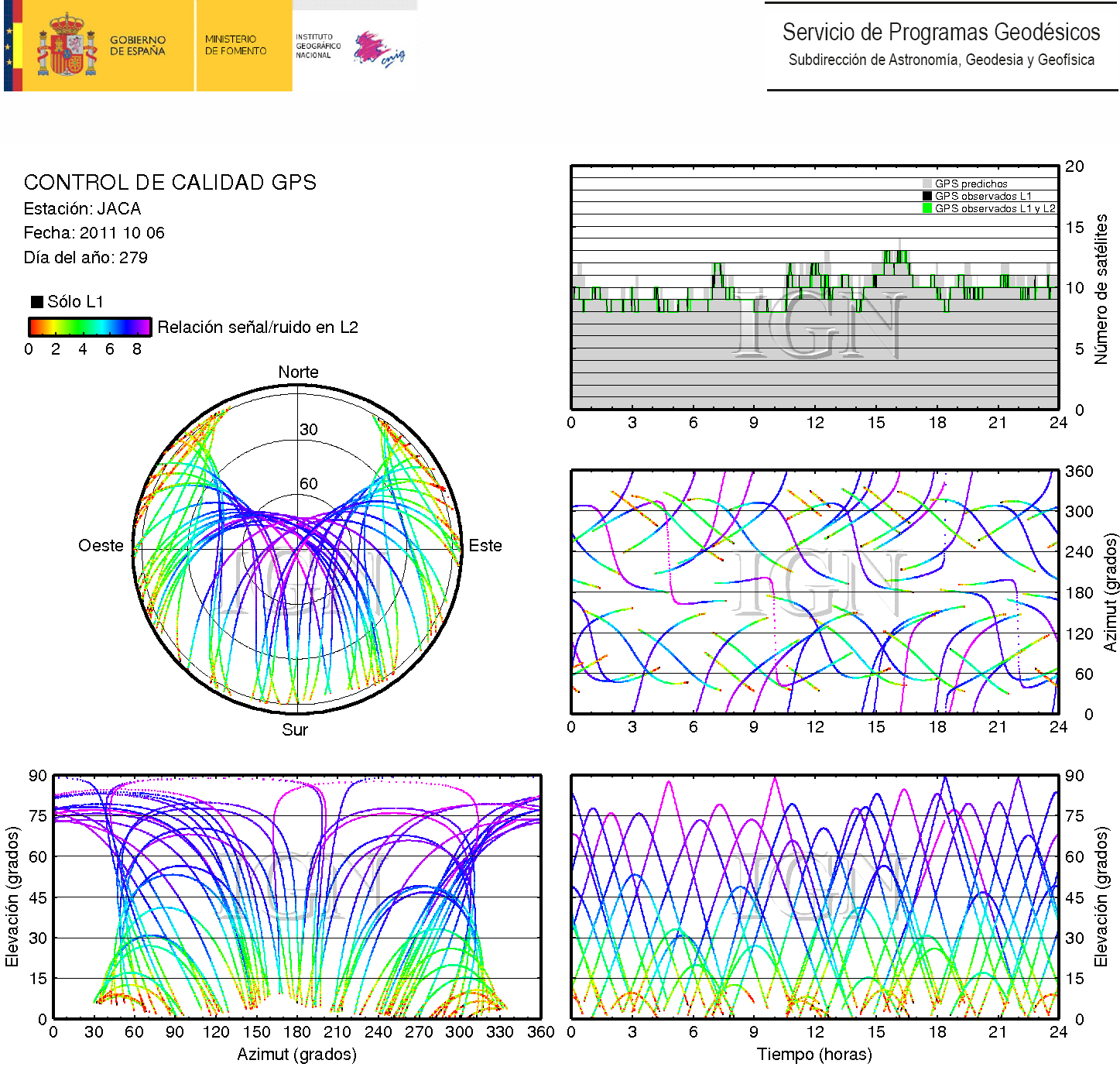Click the 'Sur' label below the skyplot
The image size is (1120, 1067).
pos(295,730)
